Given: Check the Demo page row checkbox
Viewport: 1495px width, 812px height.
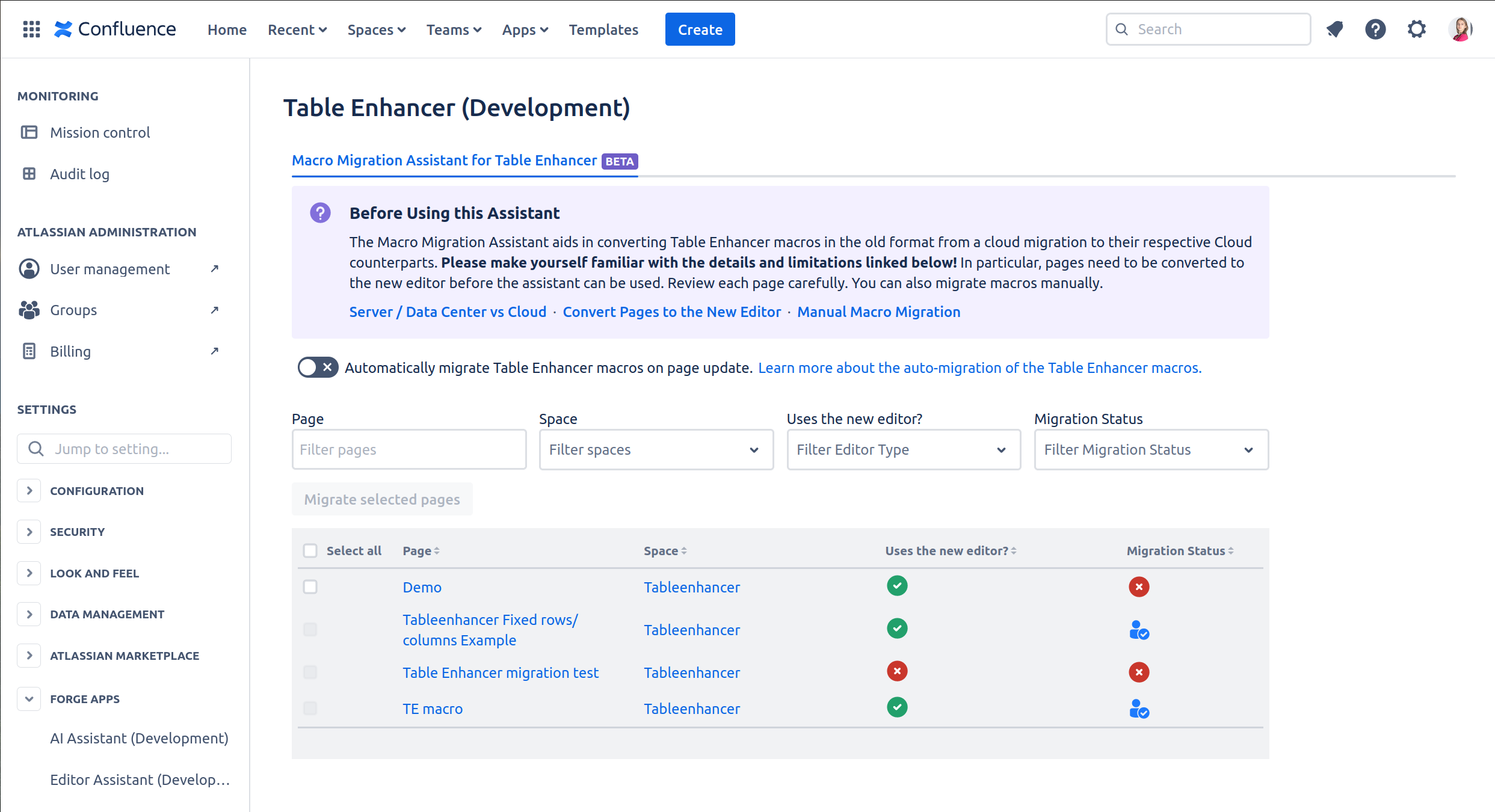Looking at the screenshot, I should tap(310, 586).
